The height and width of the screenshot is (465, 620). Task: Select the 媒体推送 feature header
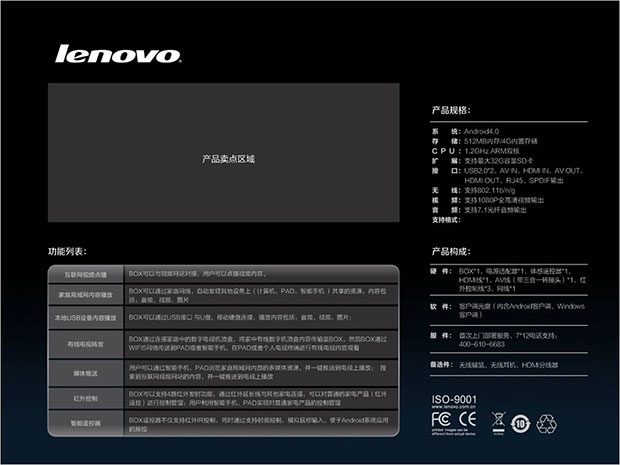tap(87, 371)
